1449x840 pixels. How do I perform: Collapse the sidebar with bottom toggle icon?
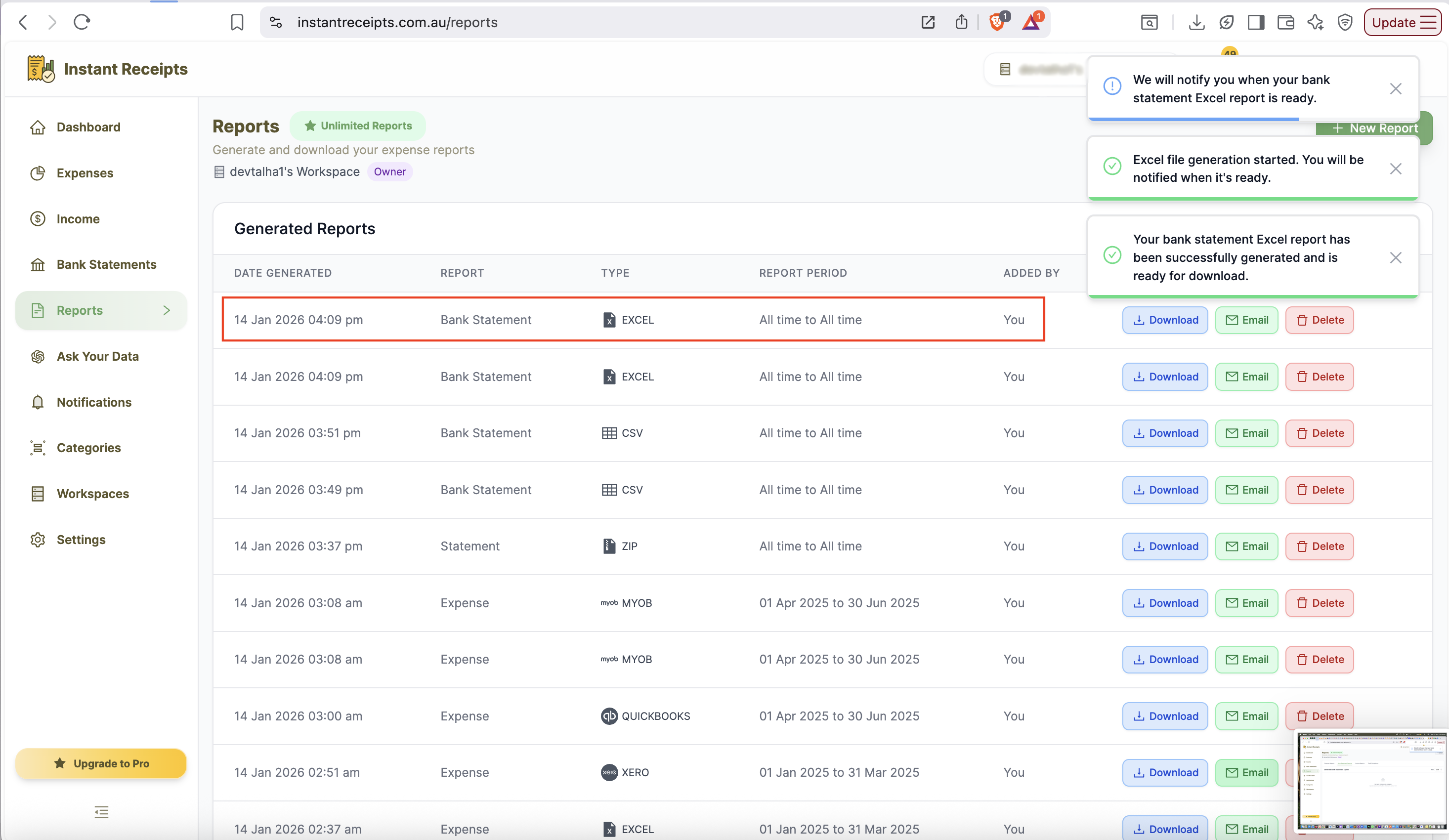101,812
